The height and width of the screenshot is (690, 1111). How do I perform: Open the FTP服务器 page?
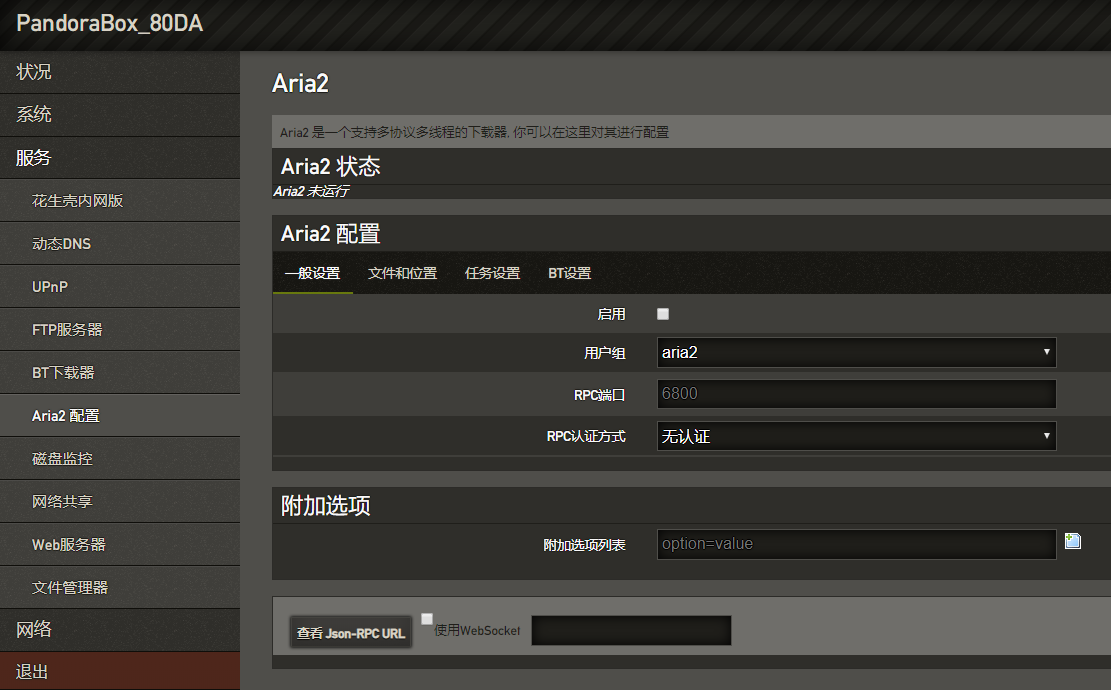pyautogui.click(x=120, y=329)
